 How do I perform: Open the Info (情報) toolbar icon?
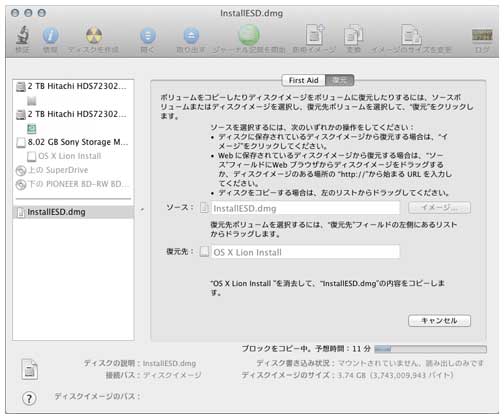tap(50, 36)
